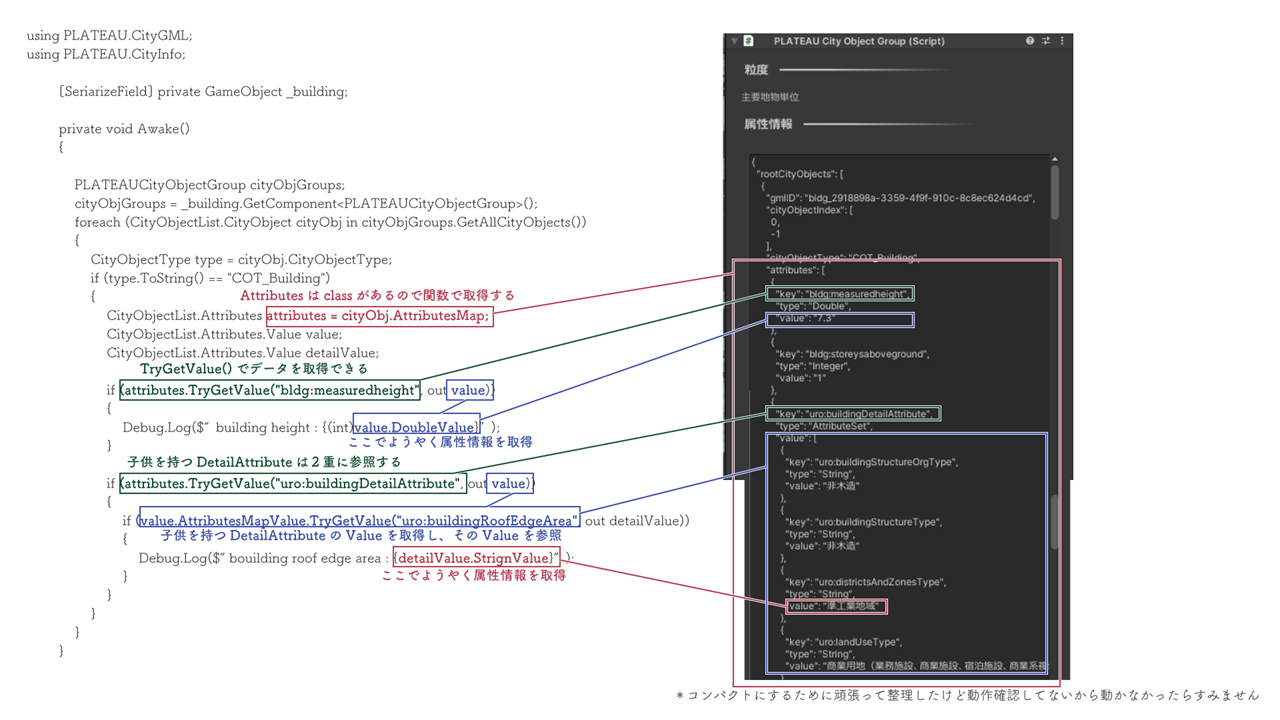
Task: Click the 'Debug.Log building height' code line
Action: (312, 428)
